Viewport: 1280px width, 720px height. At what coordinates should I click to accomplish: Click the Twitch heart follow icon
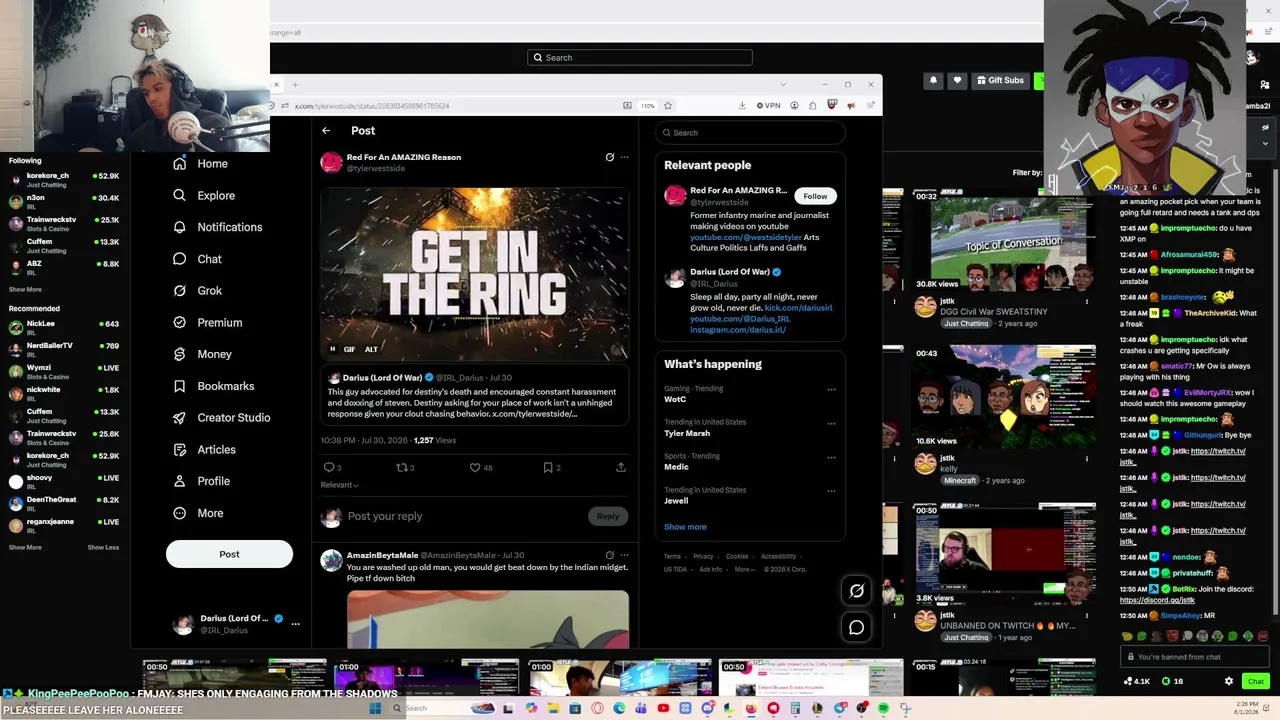pos(957,80)
